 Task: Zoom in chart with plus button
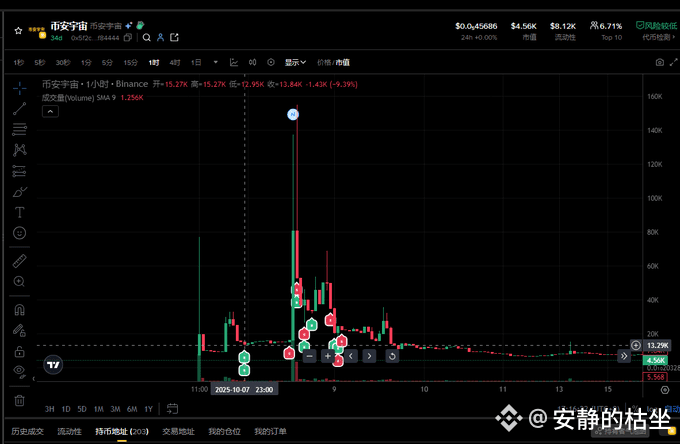[328, 356]
